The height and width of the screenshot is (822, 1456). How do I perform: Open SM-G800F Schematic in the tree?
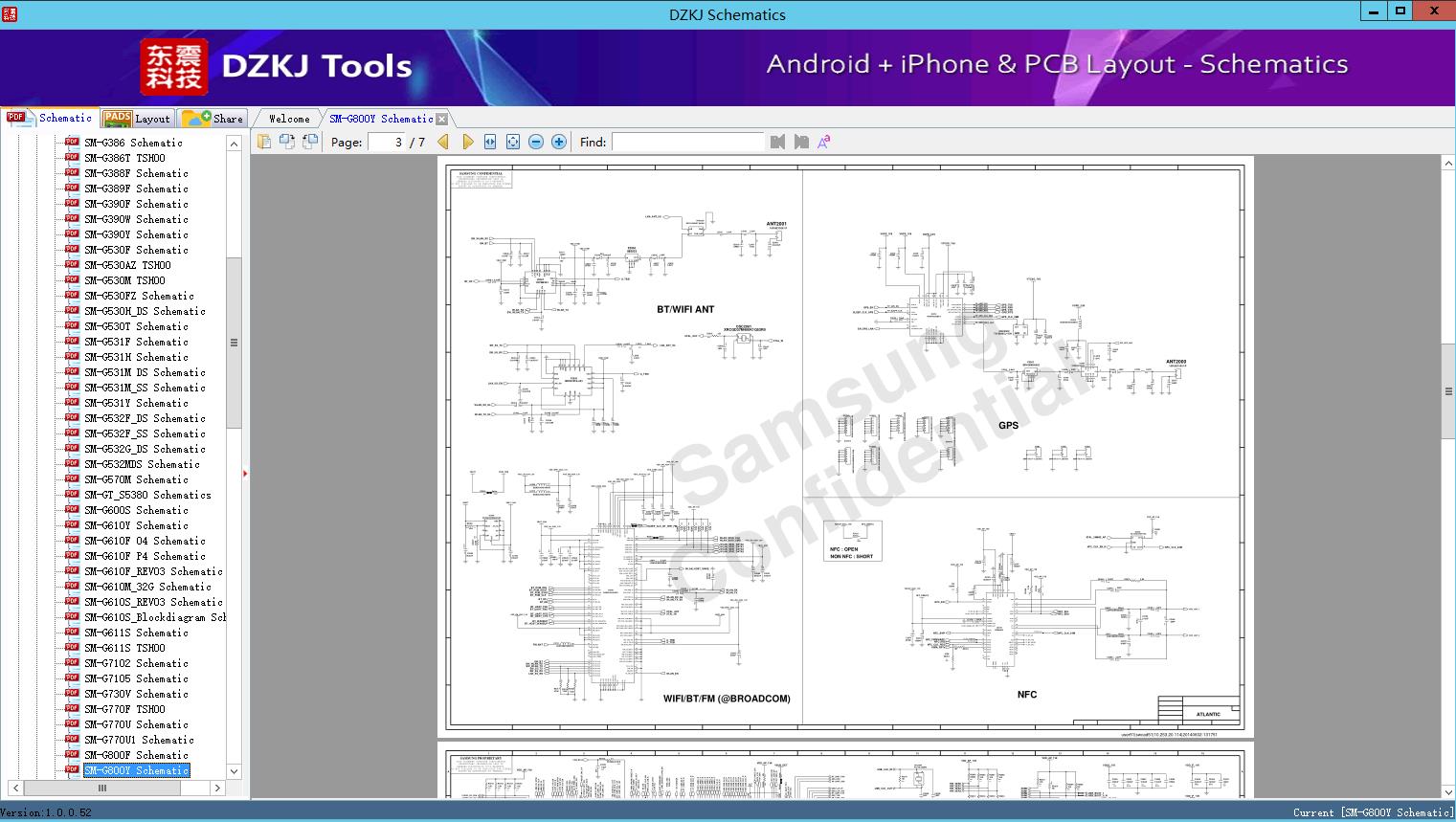136,755
